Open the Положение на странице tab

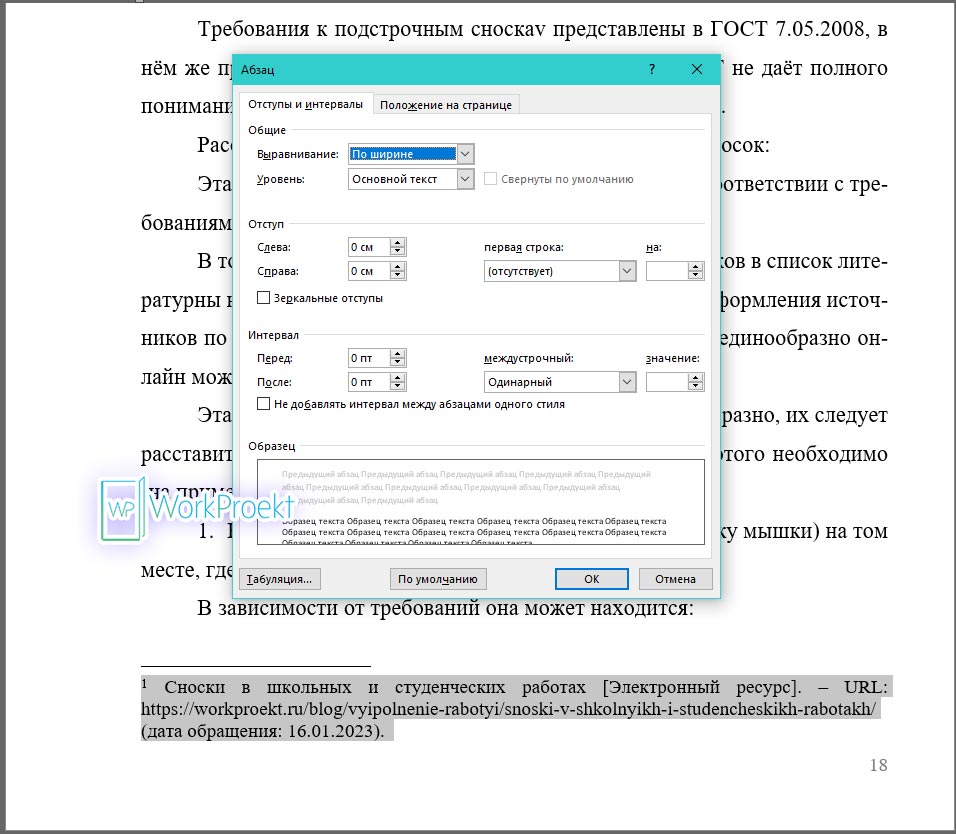click(x=446, y=104)
